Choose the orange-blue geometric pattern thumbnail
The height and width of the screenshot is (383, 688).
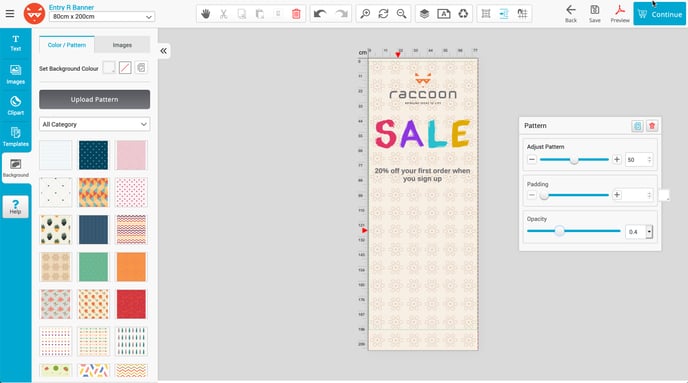coord(93,192)
